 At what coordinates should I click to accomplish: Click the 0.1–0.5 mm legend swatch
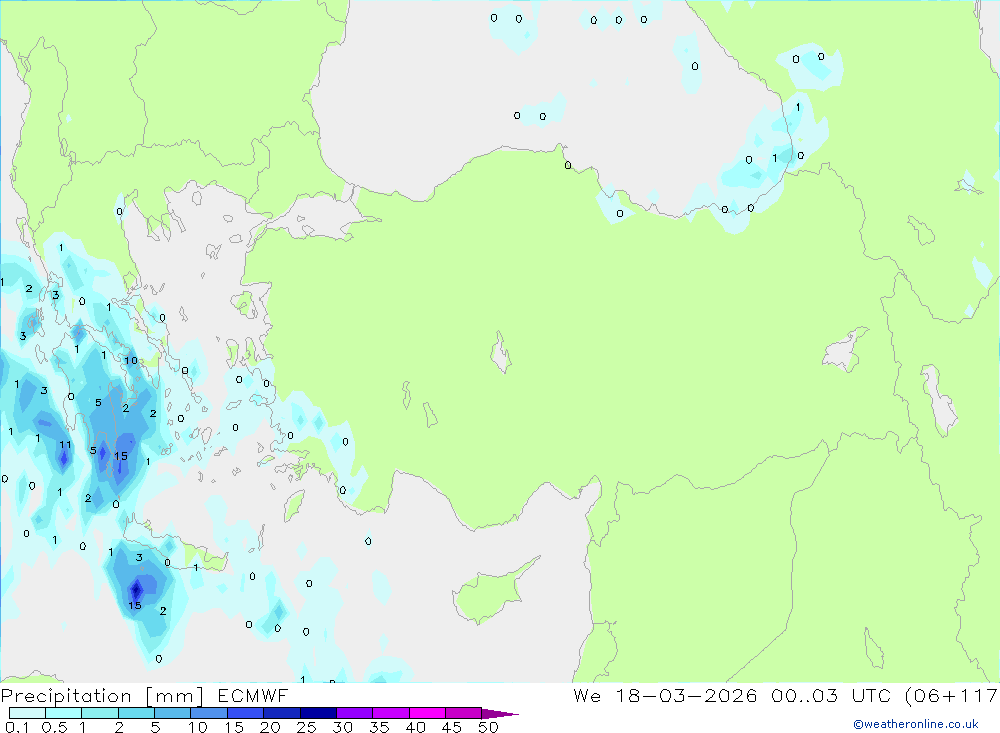[27, 713]
